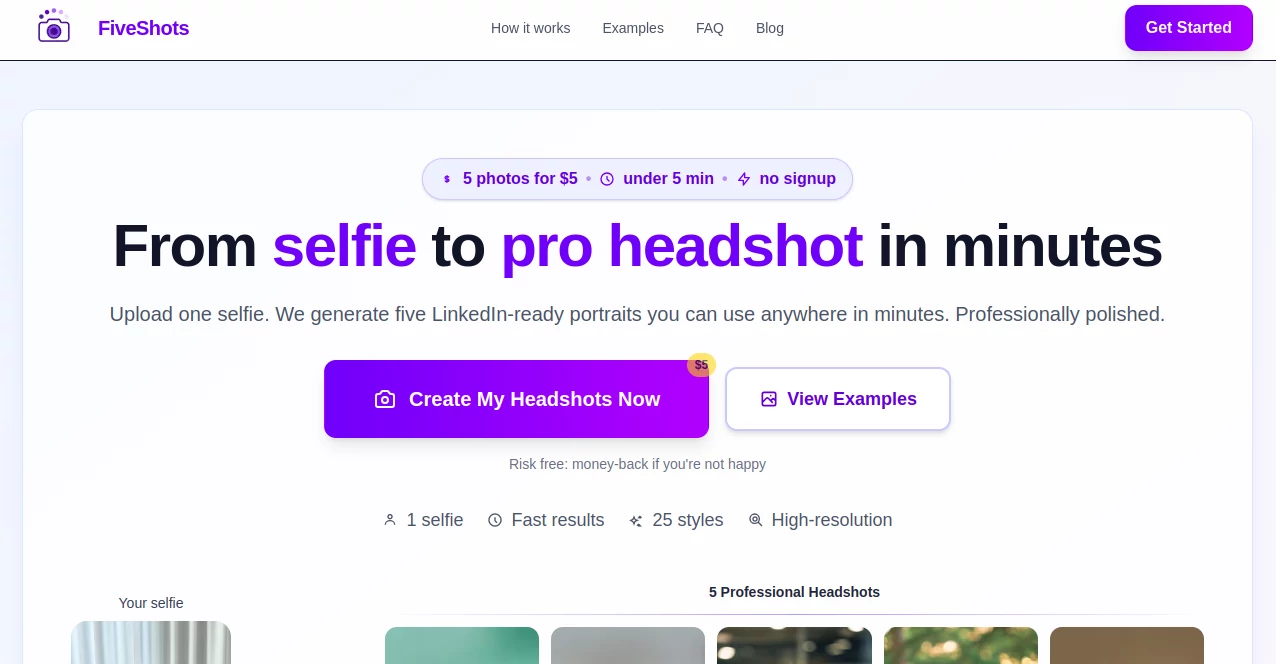
Task: Click the lightning icon beside "no signup"
Action: (743, 179)
